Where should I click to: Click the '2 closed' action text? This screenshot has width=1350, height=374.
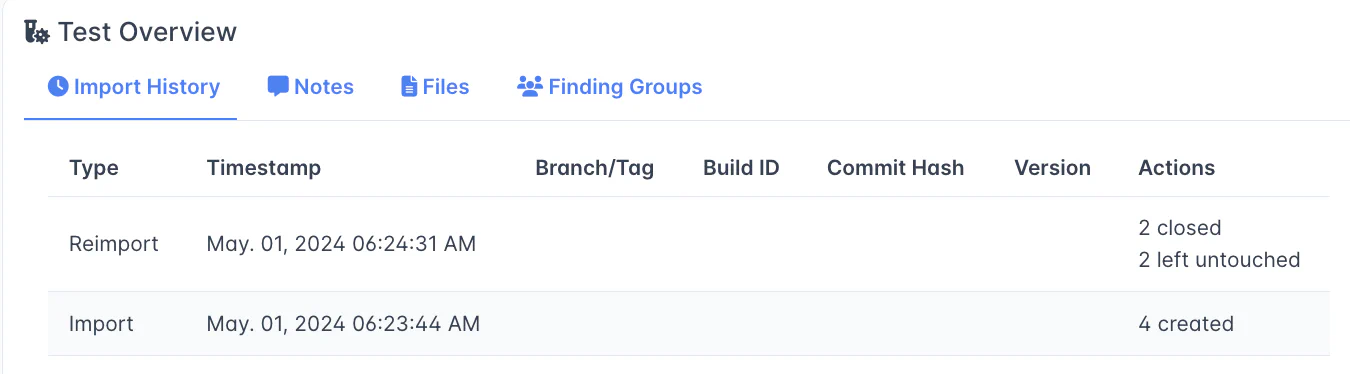click(x=1180, y=228)
